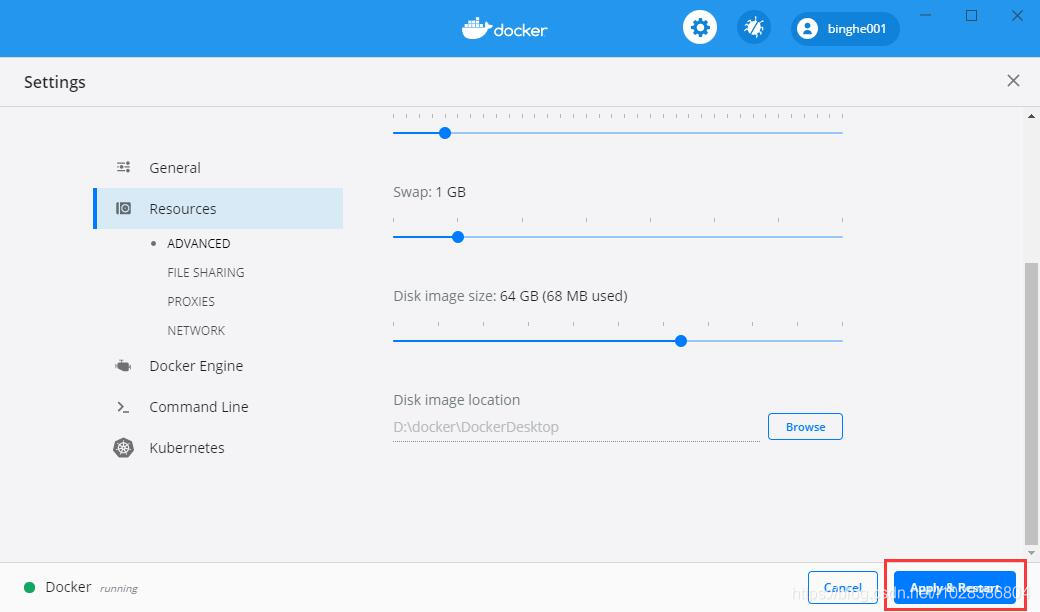The height and width of the screenshot is (612, 1040).
Task: Maximize the Docker window
Action: 972,15
